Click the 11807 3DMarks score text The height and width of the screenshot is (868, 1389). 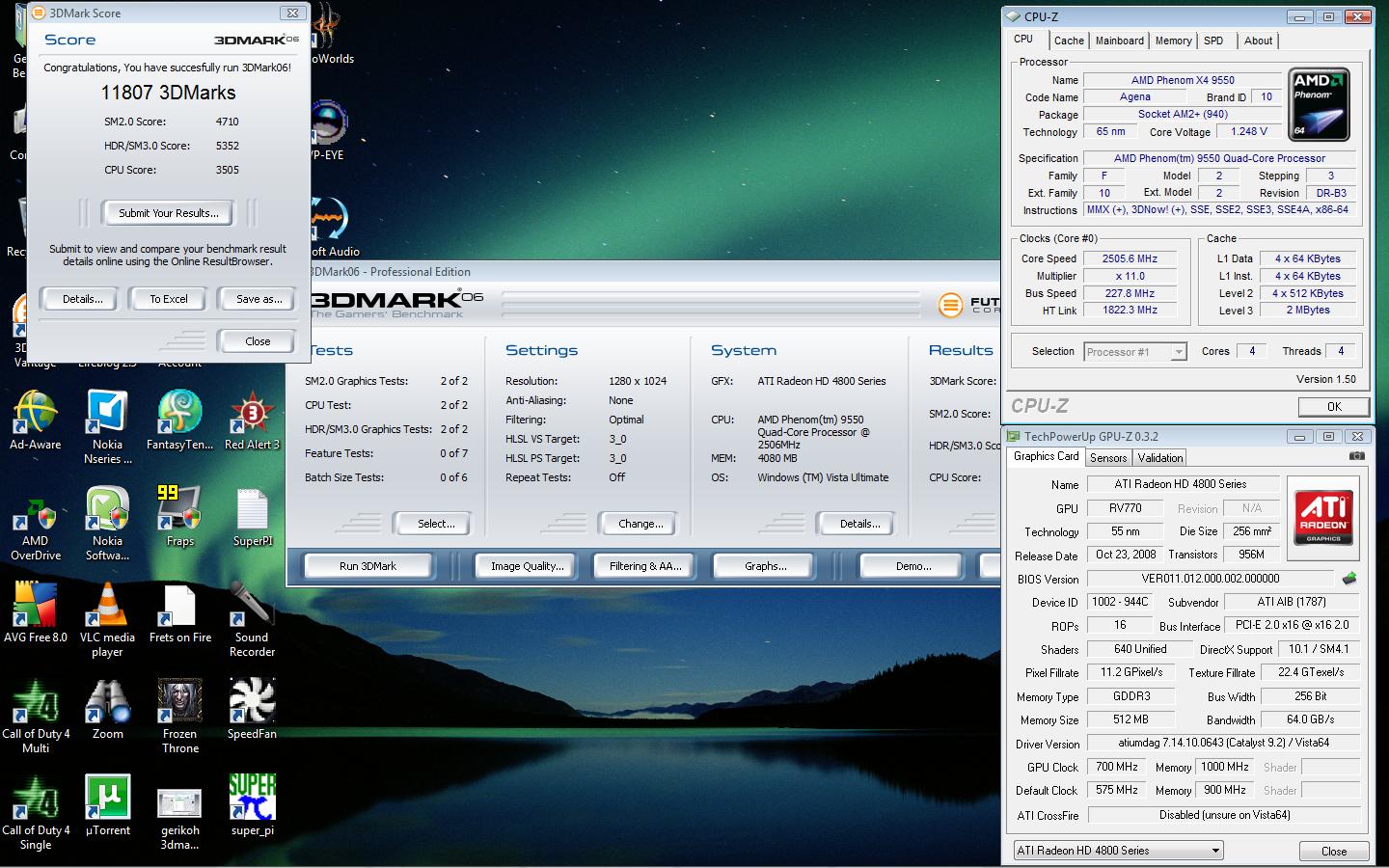[169, 93]
